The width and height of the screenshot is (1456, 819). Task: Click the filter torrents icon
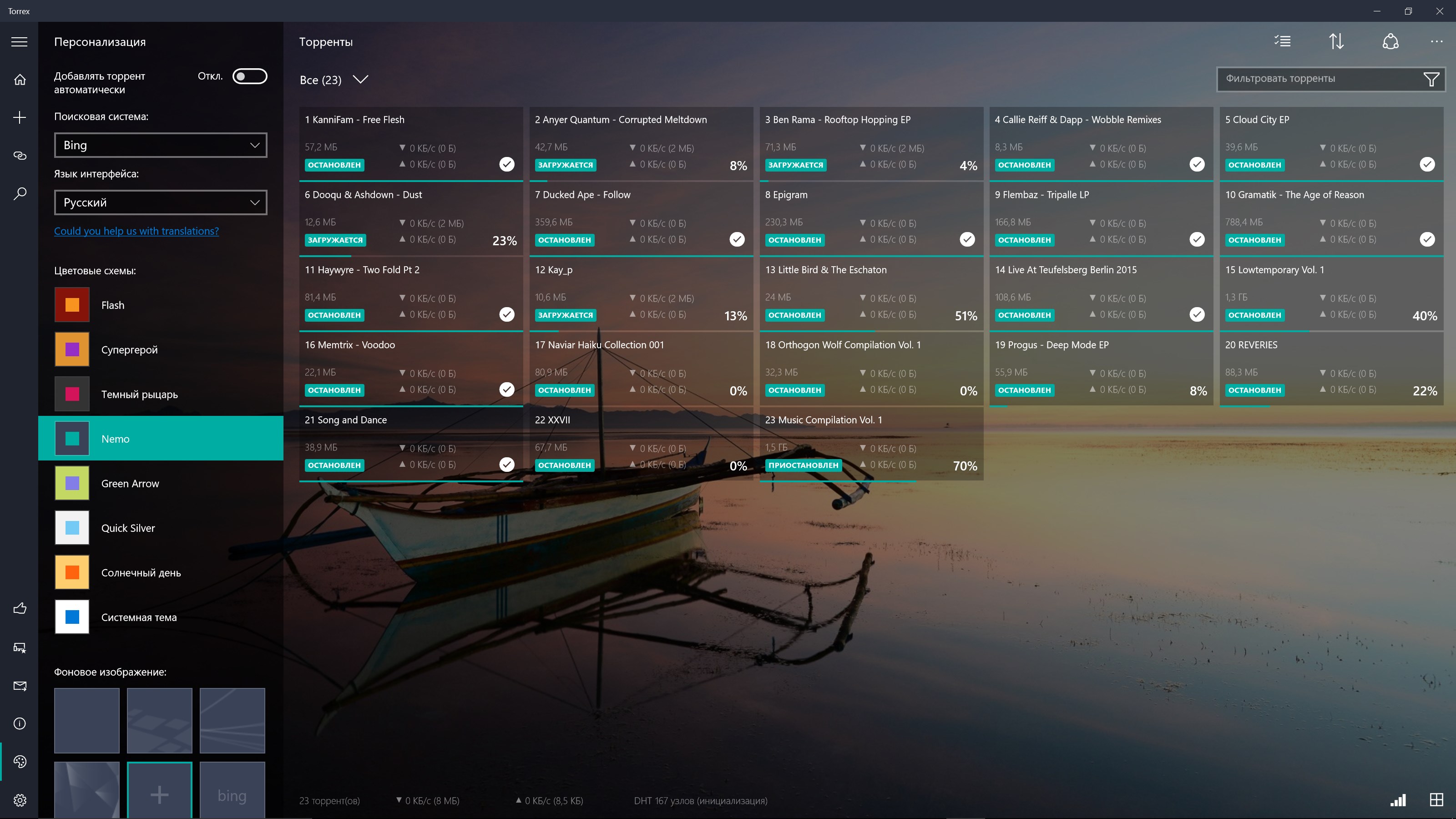1431,78
